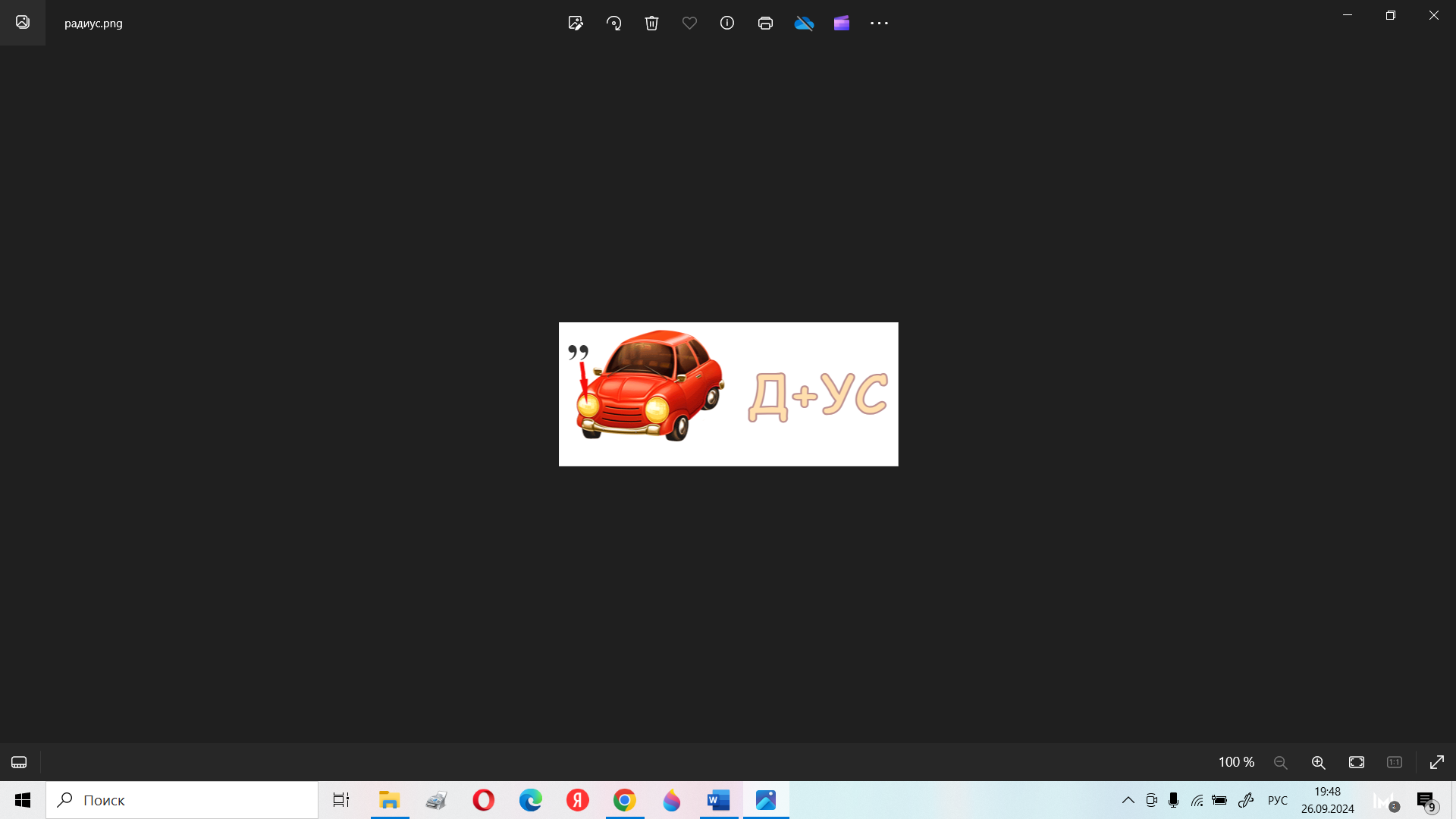
Task: Add image to favorites with heart
Action: [x=689, y=23]
